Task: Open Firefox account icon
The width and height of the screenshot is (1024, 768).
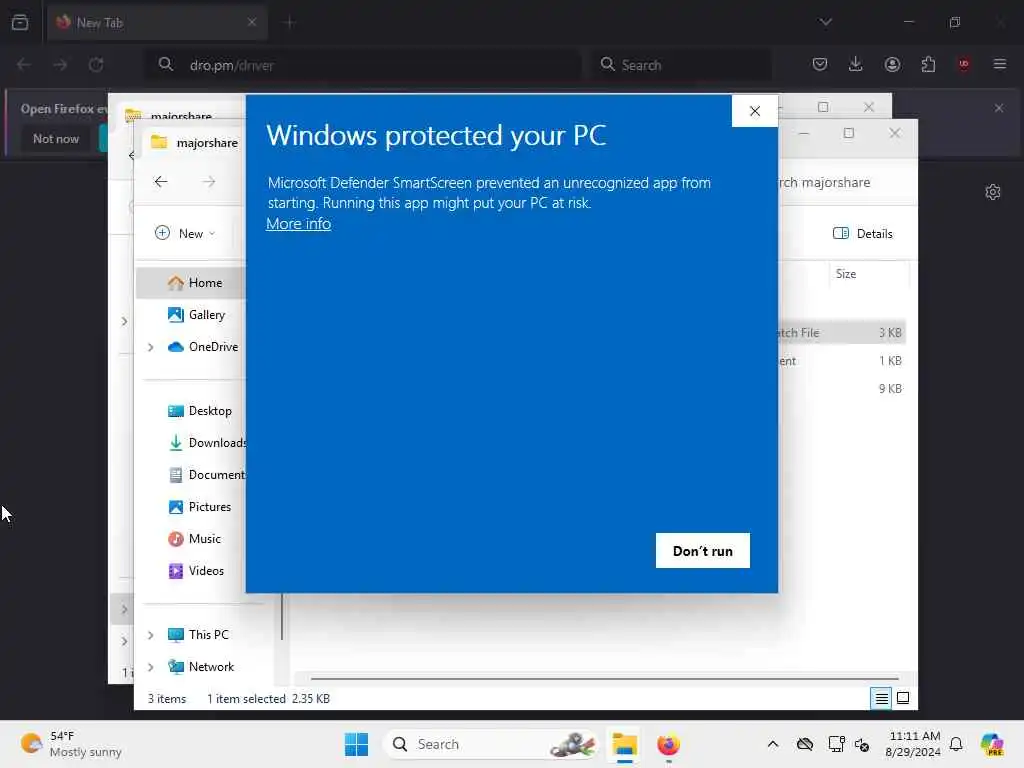Action: (892, 64)
